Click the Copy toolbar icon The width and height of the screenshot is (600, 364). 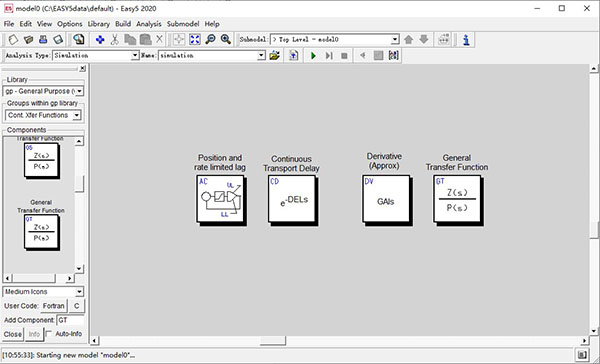pyautogui.click(x=130, y=39)
